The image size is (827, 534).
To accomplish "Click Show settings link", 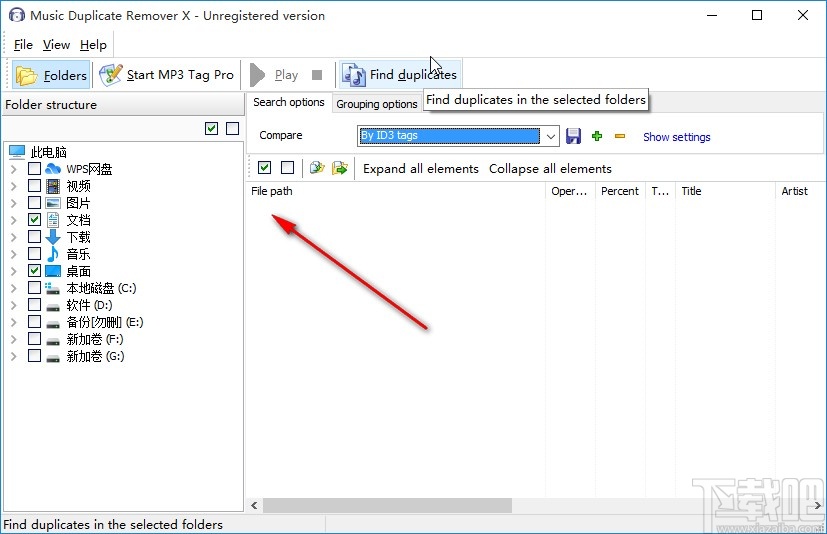I will point(677,137).
